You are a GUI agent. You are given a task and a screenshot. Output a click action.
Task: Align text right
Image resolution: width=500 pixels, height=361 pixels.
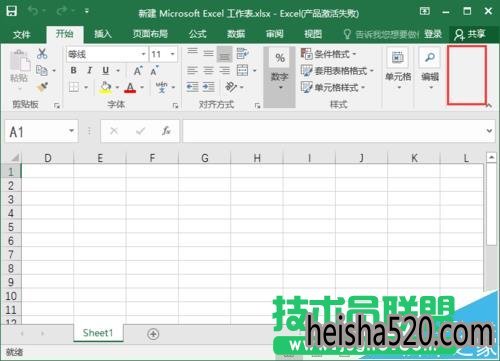tap(225, 70)
